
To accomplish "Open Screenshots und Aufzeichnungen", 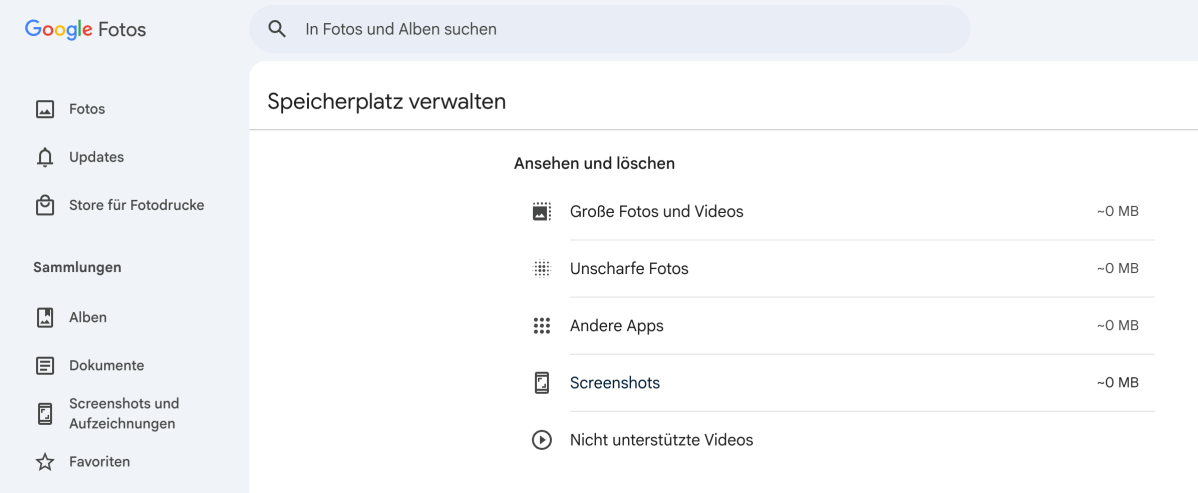I will click(x=124, y=414).
